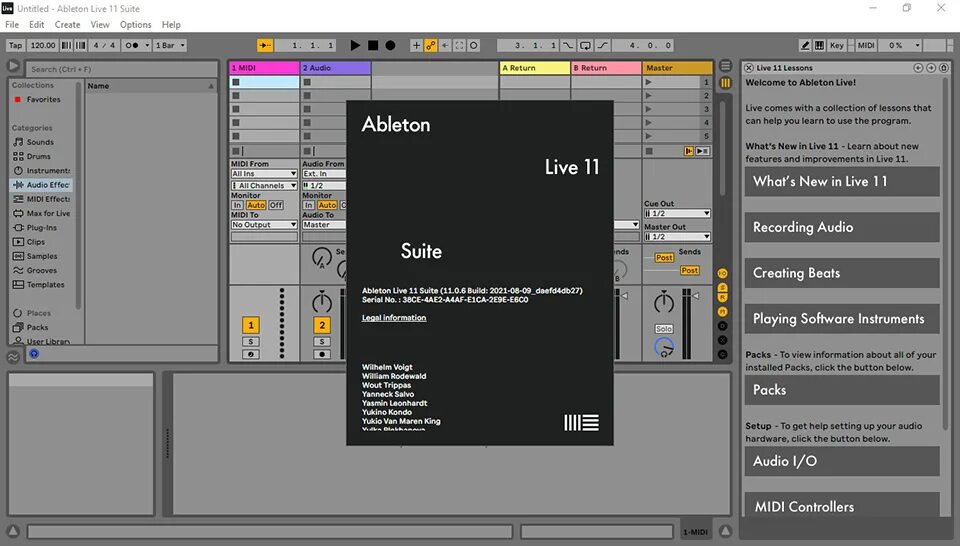The width and height of the screenshot is (960, 546).
Task: Open the Options menu
Action: pyautogui.click(x=135, y=24)
